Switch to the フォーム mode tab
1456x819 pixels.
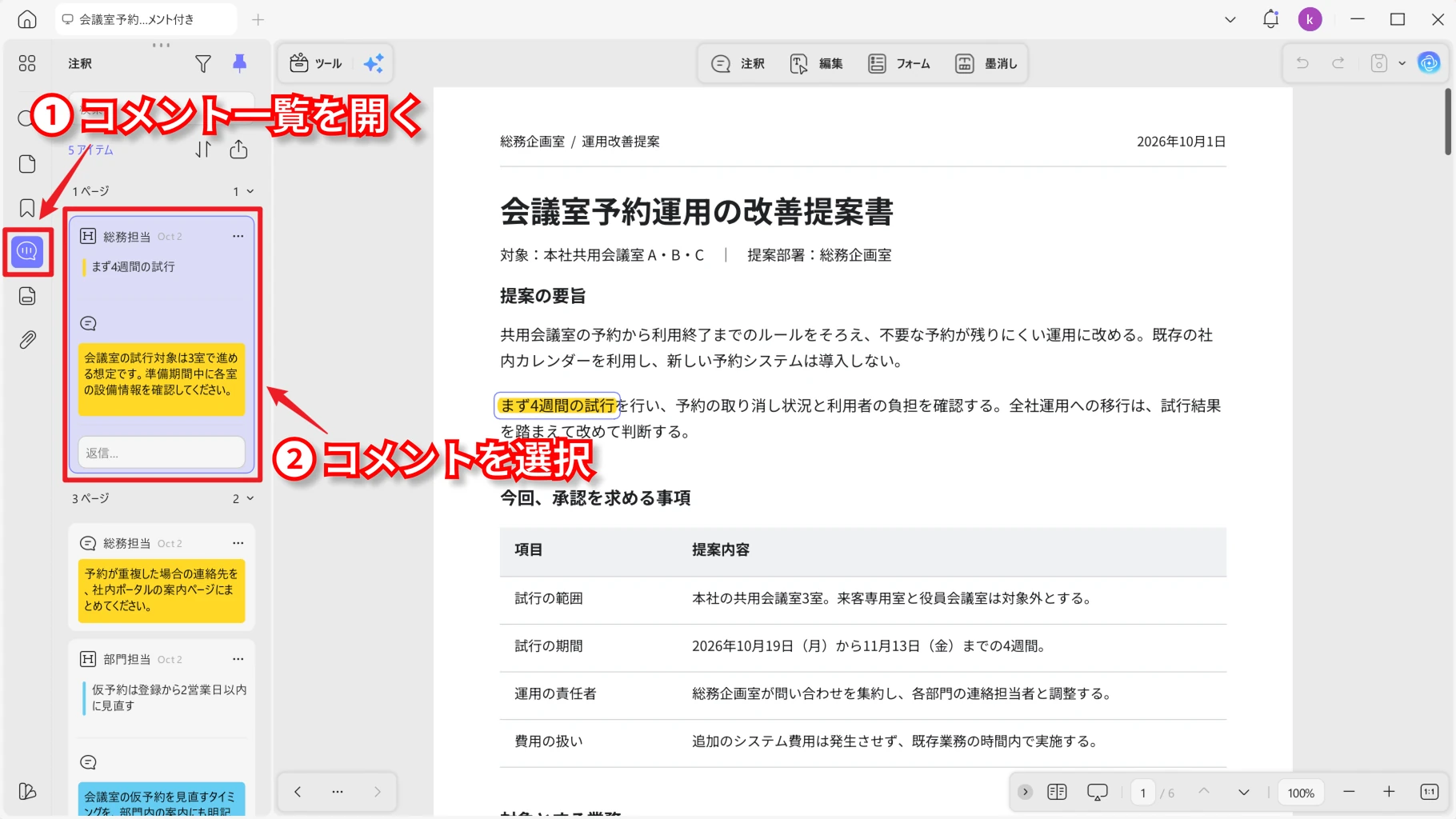899,63
